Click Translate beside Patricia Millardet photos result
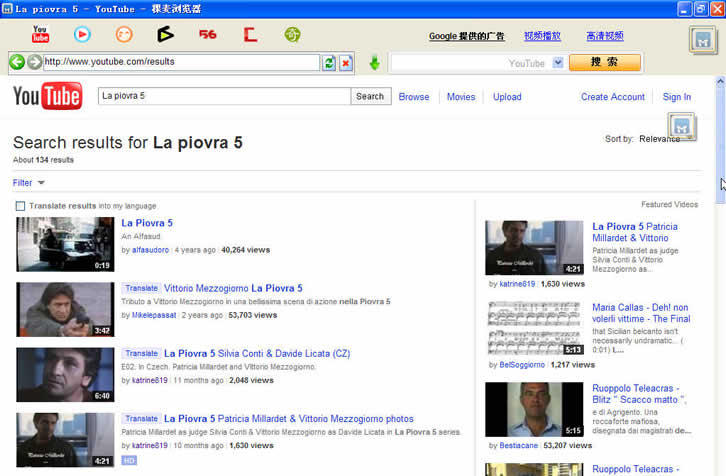The width and height of the screenshot is (726, 476). [141, 419]
